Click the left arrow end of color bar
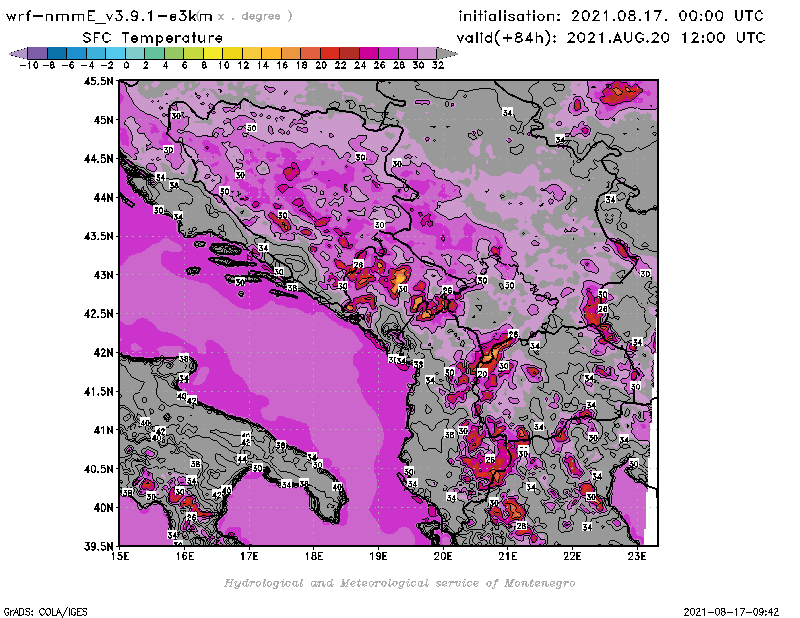This screenshot has width=800, height=618. click(x=17, y=52)
